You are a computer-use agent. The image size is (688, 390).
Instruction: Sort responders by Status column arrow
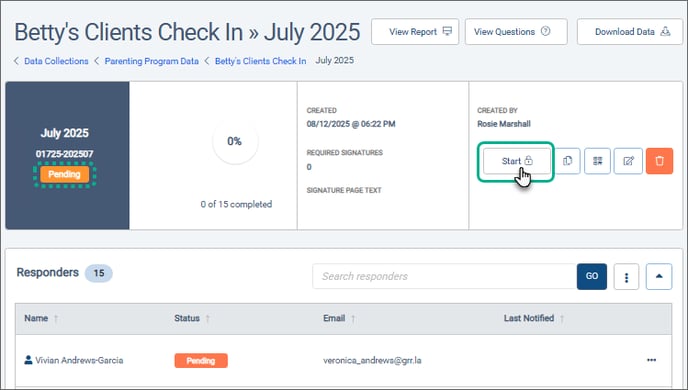[x=208, y=318]
